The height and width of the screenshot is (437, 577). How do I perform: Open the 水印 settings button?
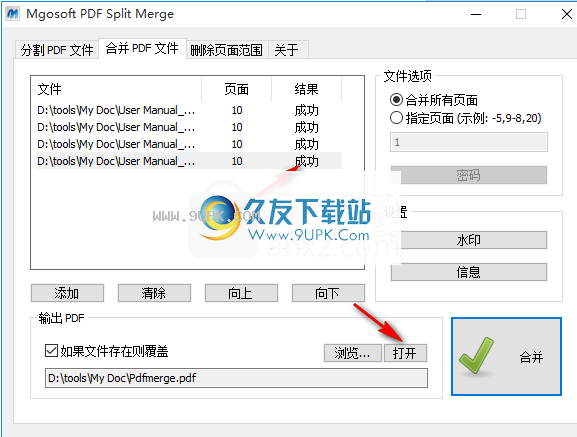tap(468, 240)
